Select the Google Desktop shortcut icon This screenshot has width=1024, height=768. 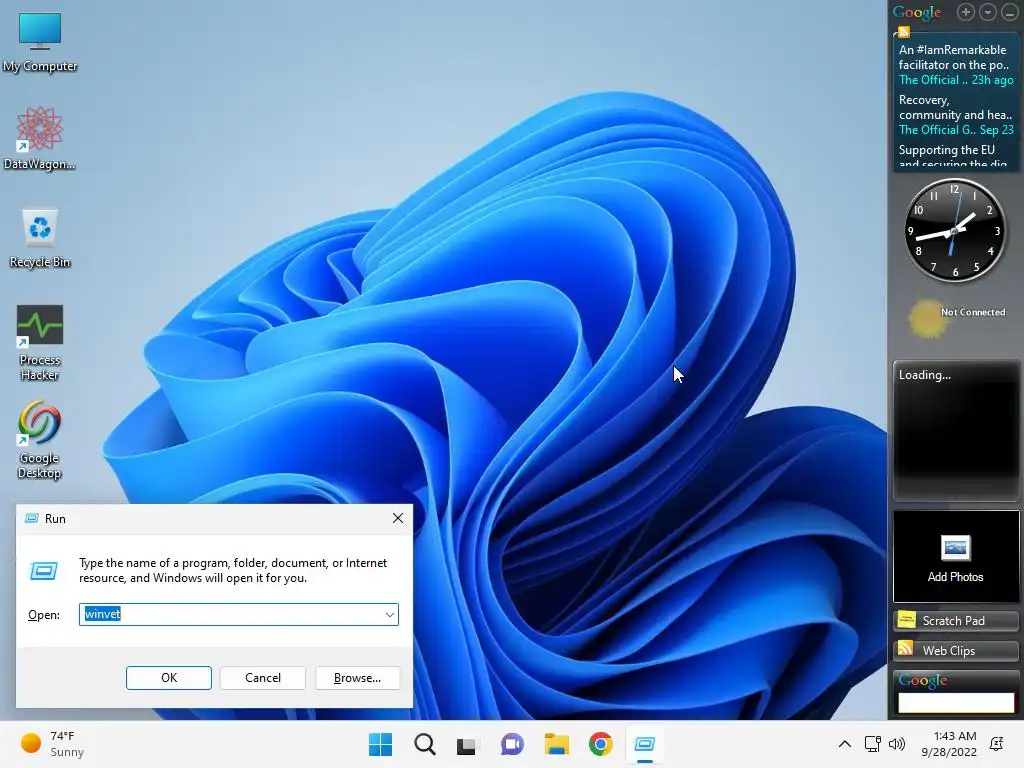[x=40, y=440]
